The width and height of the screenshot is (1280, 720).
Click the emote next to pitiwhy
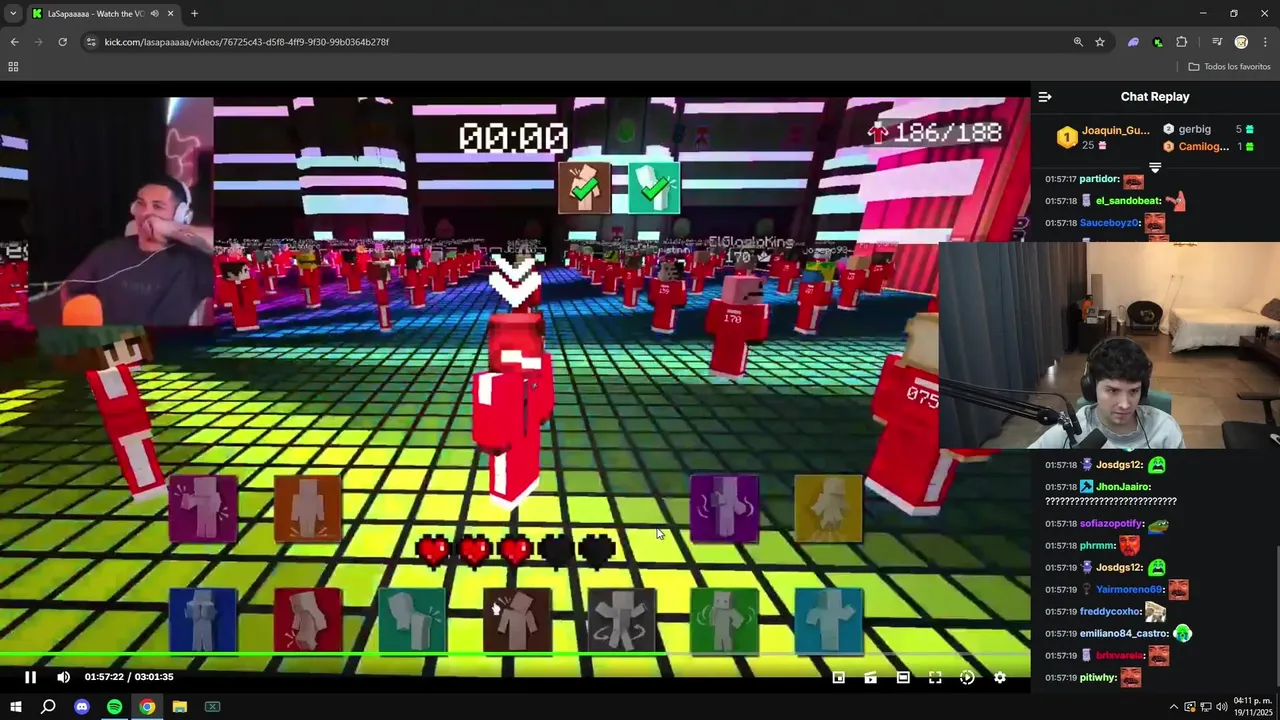click(1131, 678)
